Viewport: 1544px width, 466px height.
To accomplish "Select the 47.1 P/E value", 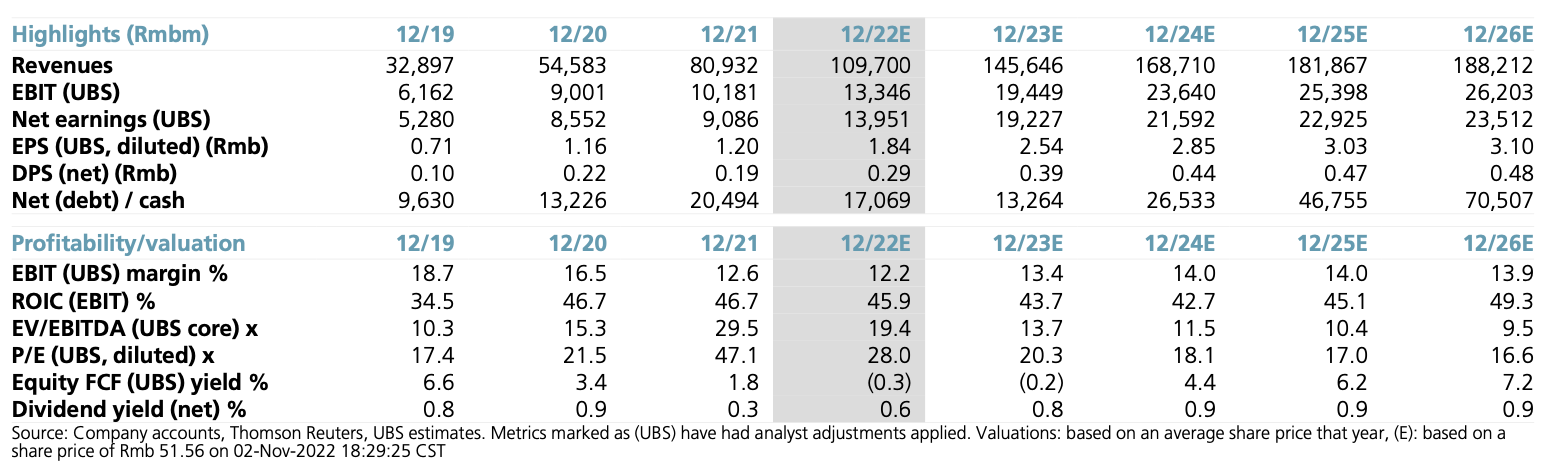I will [x=739, y=355].
